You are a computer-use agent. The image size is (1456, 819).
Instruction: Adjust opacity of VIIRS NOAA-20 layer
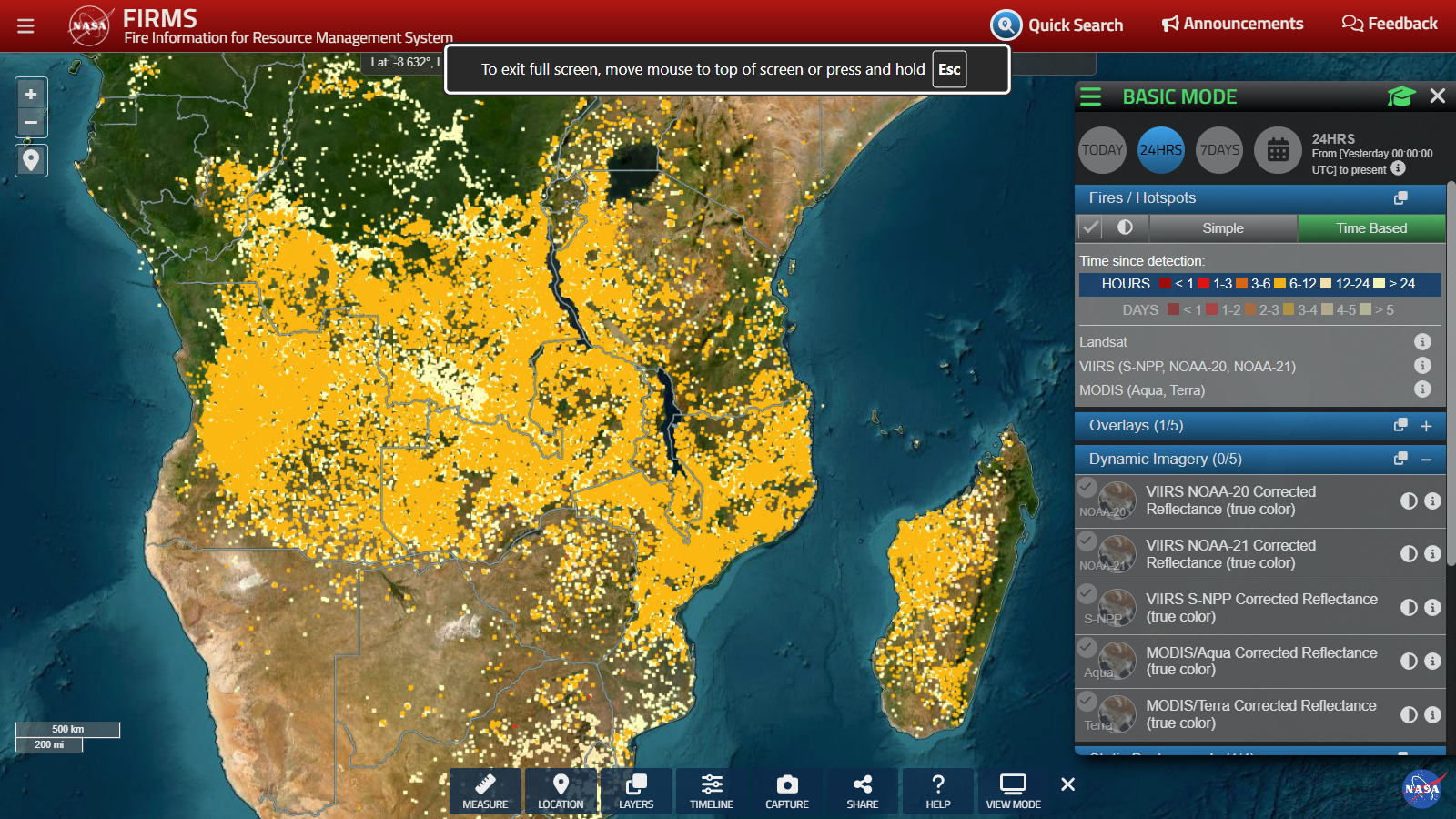point(1409,500)
